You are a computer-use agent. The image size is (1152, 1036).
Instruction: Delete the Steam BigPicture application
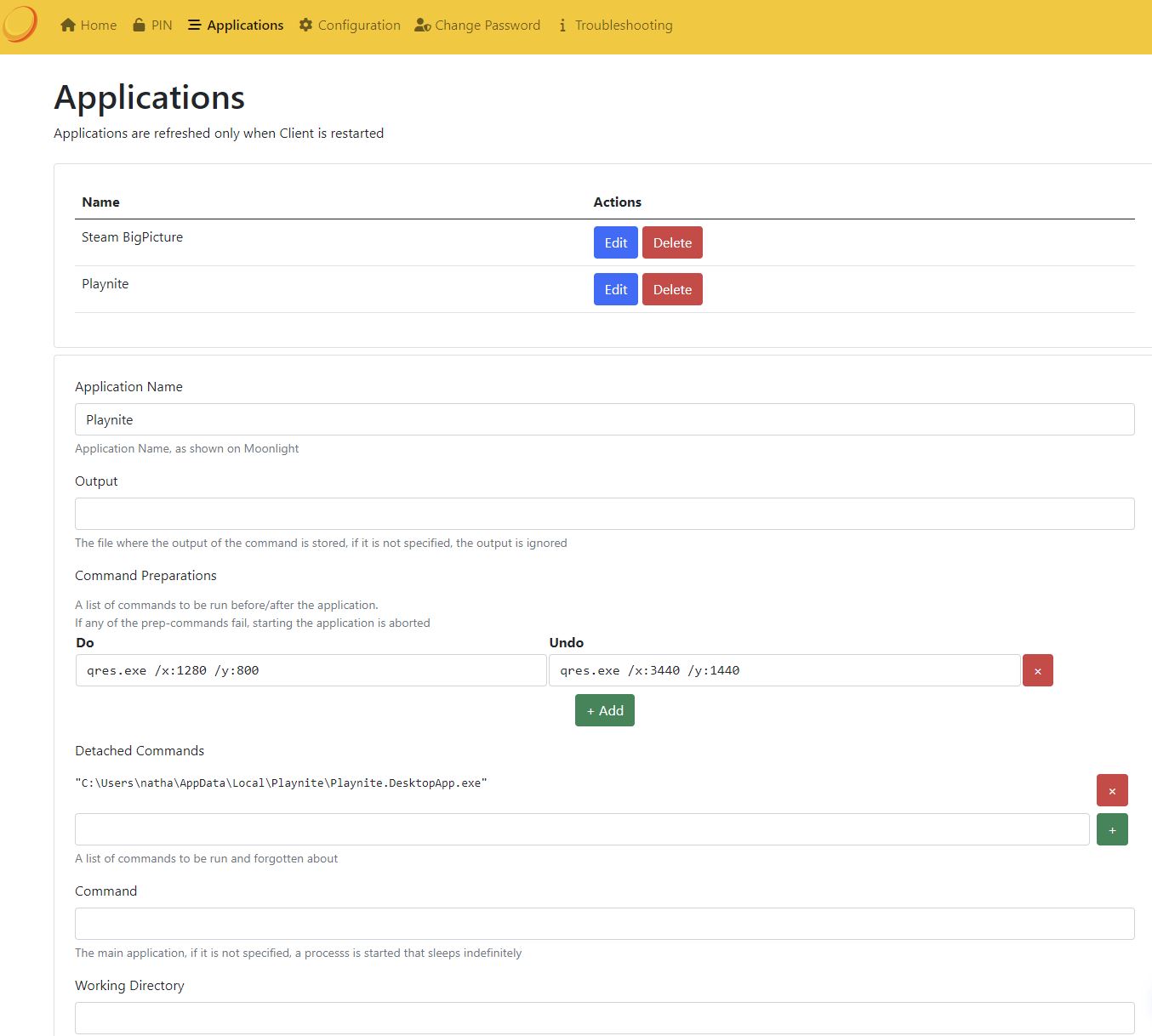coord(672,242)
